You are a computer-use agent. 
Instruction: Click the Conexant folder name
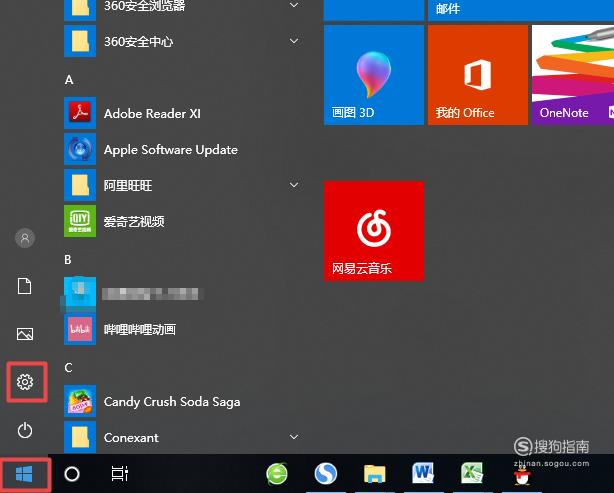point(131,437)
